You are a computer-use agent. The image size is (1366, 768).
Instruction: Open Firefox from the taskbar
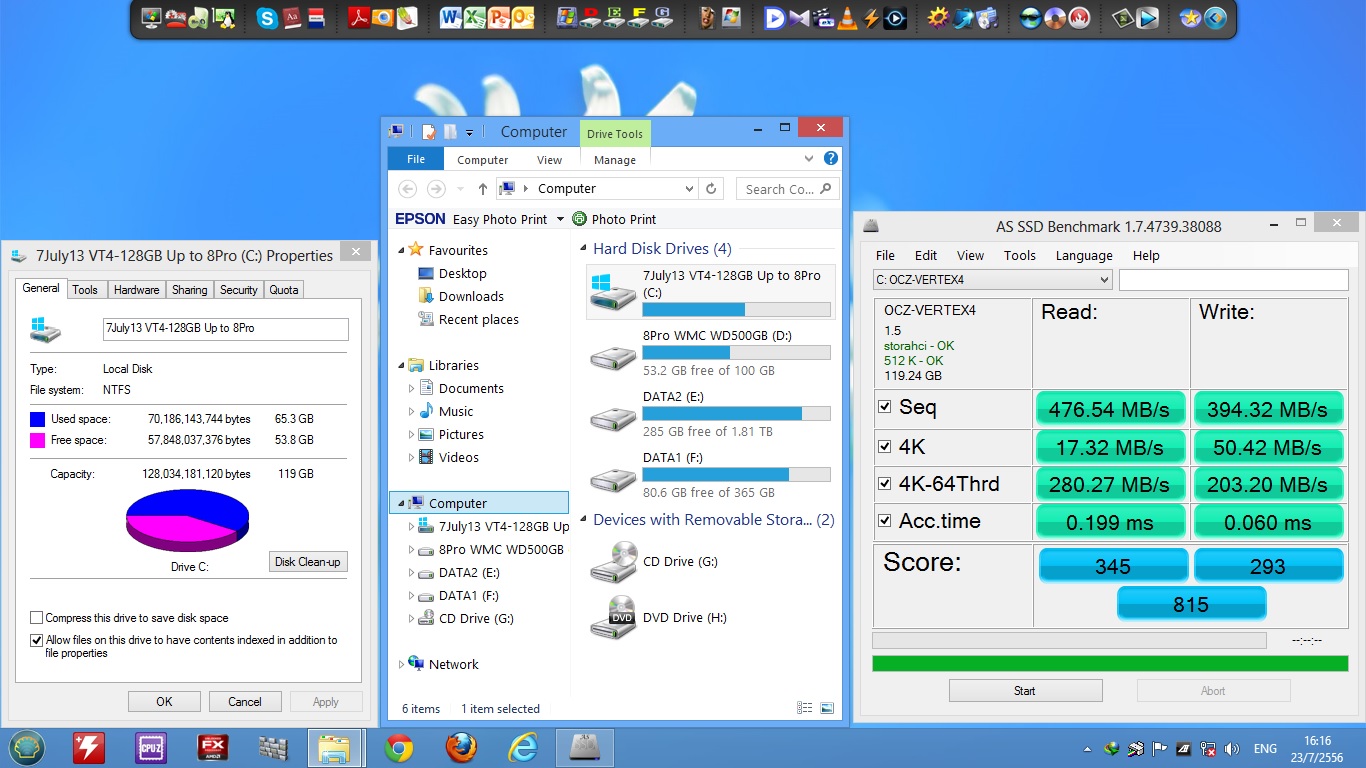click(x=461, y=747)
